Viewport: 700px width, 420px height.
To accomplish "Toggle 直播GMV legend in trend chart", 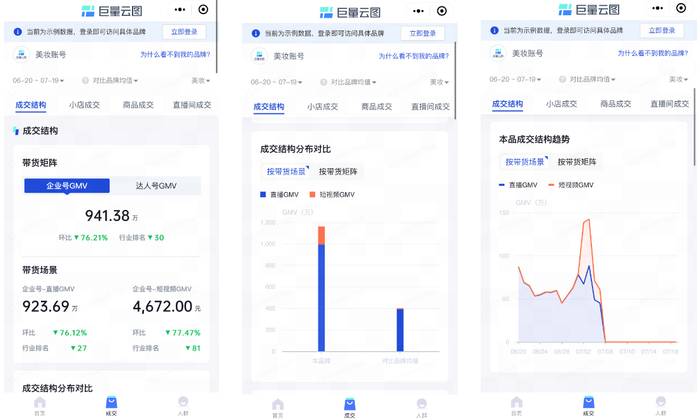I will click(x=518, y=185).
